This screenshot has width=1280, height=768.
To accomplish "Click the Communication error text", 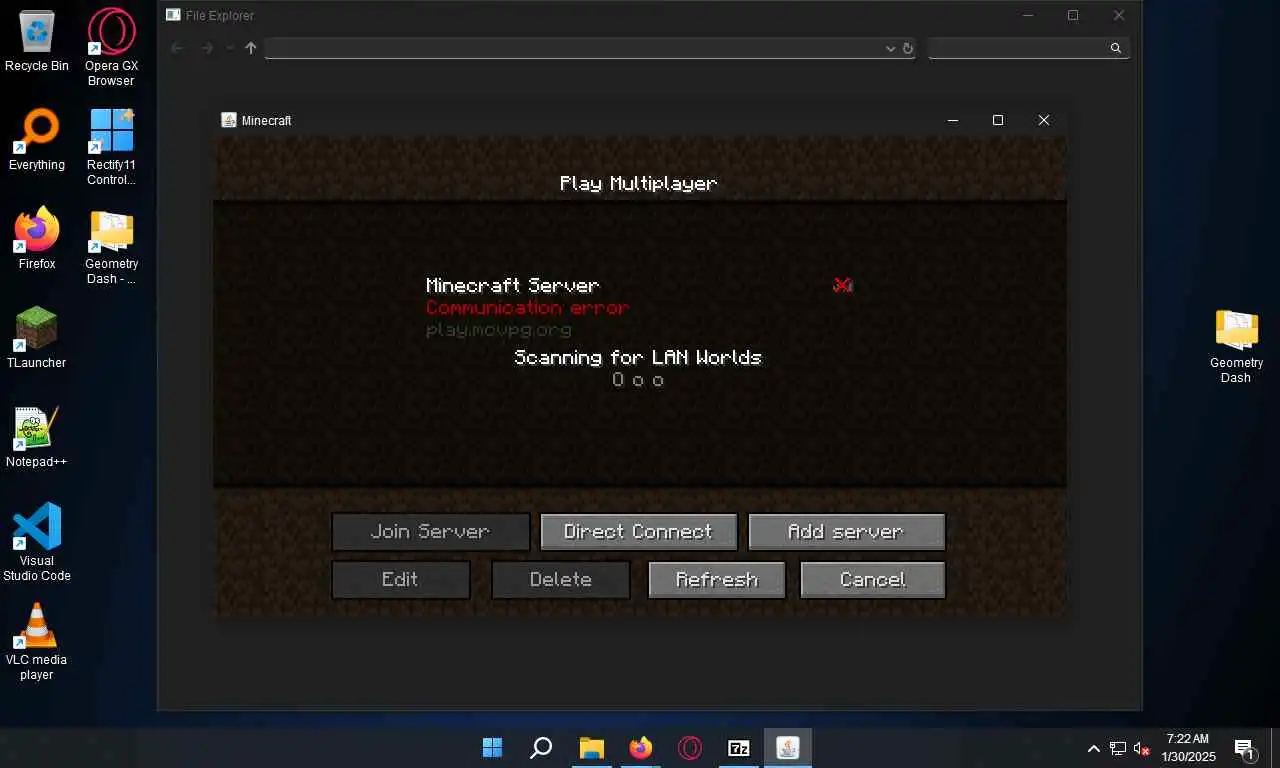I will coord(527,308).
